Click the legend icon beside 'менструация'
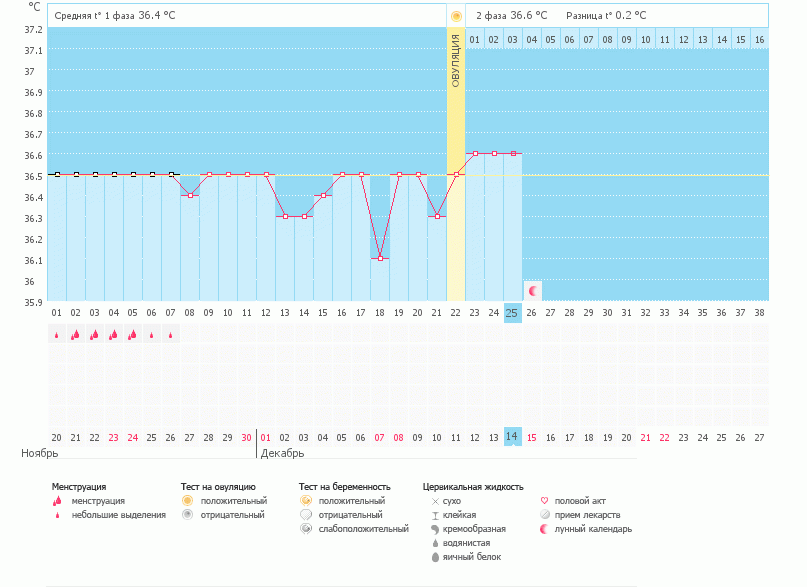The image size is (807, 587). pyautogui.click(x=57, y=501)
